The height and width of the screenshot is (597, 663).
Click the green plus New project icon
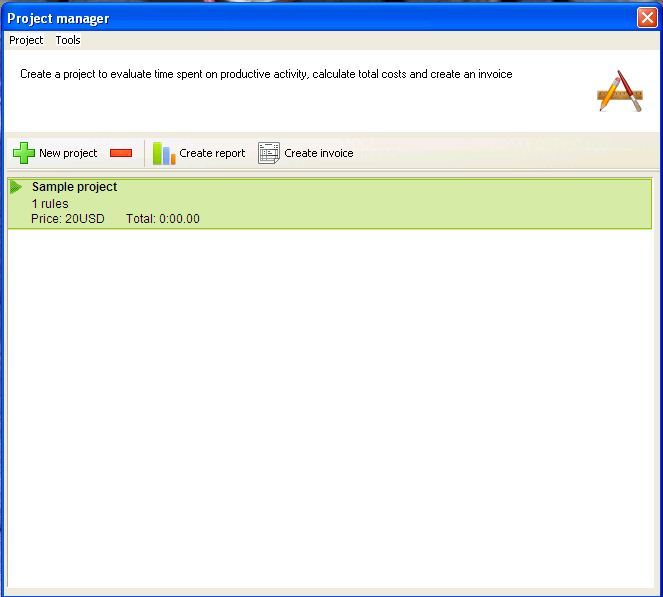pyautogui.click(x=23, y=153)
